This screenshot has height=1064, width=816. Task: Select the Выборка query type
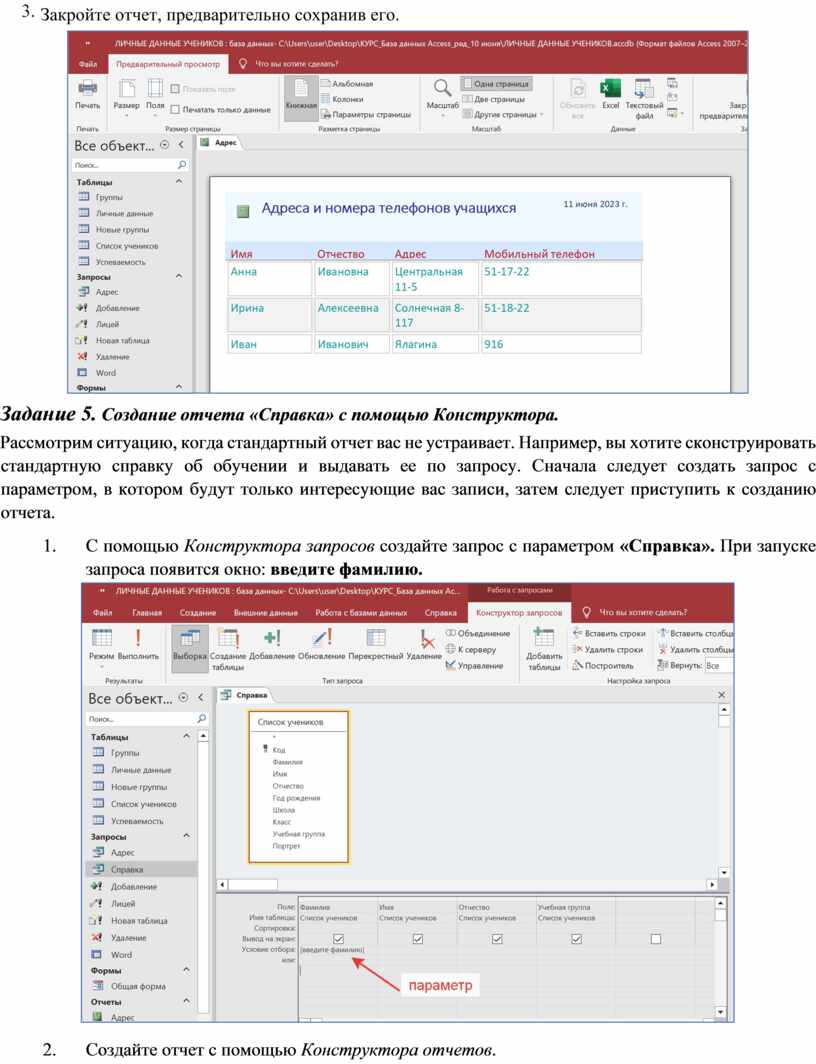point(189,648)
